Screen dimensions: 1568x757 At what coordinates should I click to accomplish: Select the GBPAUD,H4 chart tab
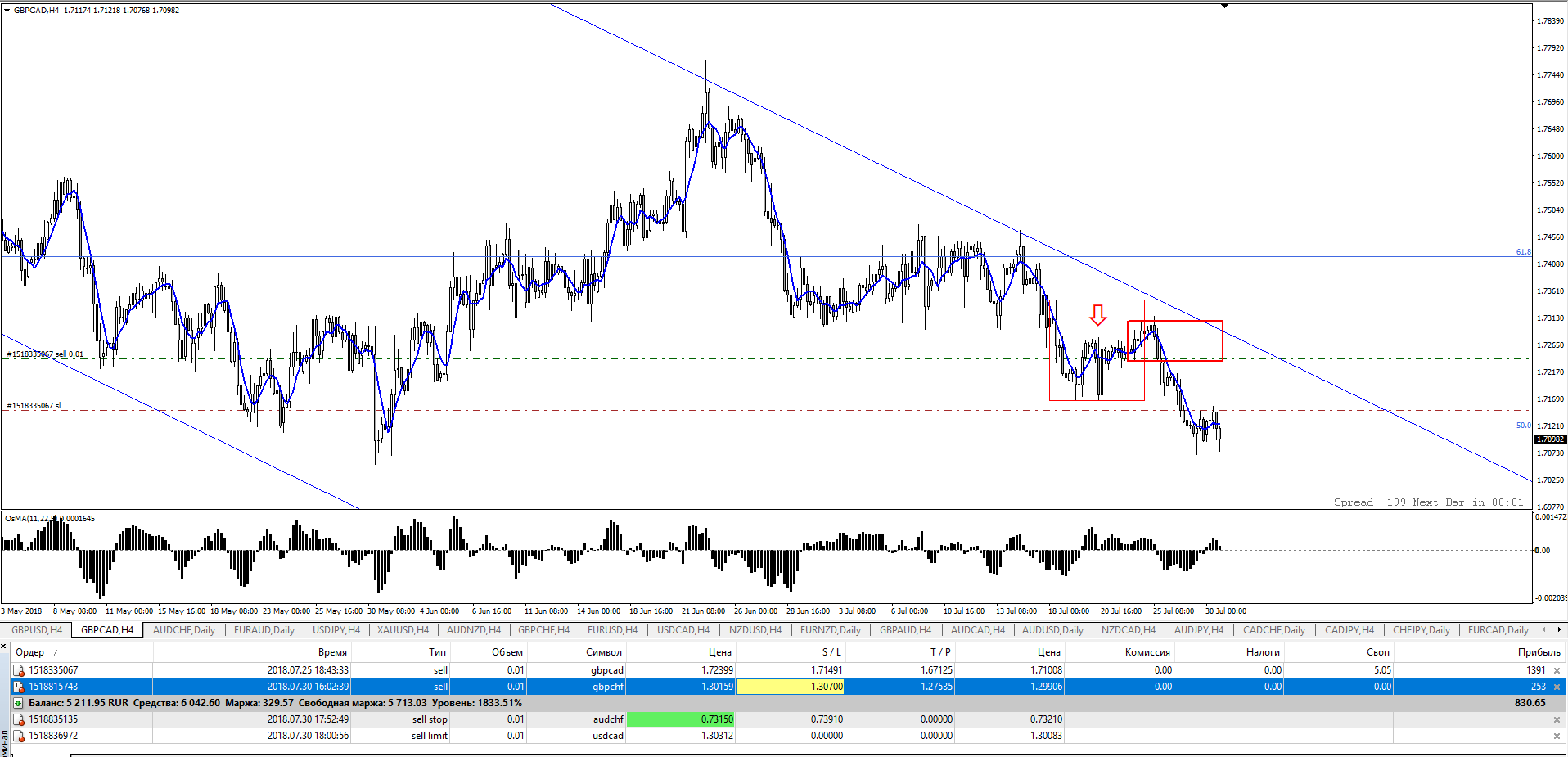click(905, 630)
